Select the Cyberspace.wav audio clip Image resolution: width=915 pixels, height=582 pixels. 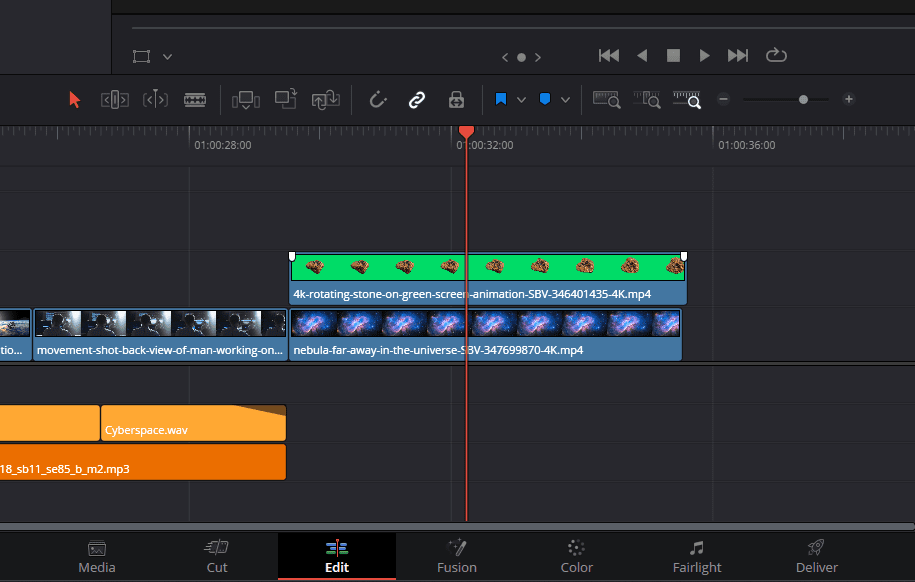coord(193,423)
